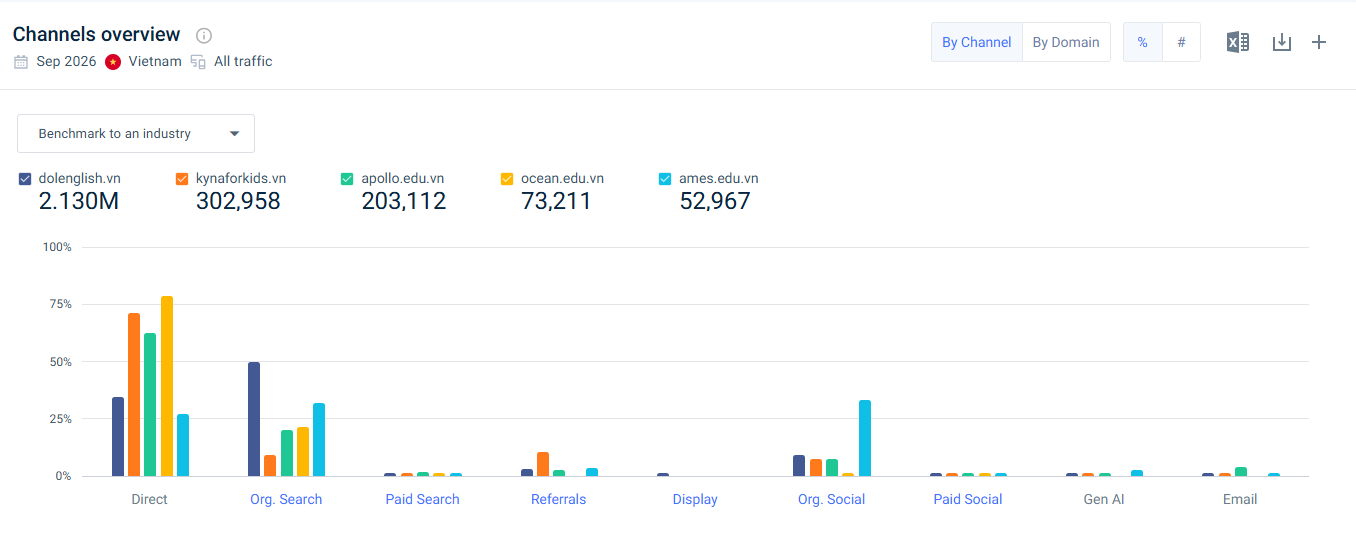The image size is (1356, 540).
Task: Click the ocean.edu.vn bar in Direct
Action: [x=167, y=386]
